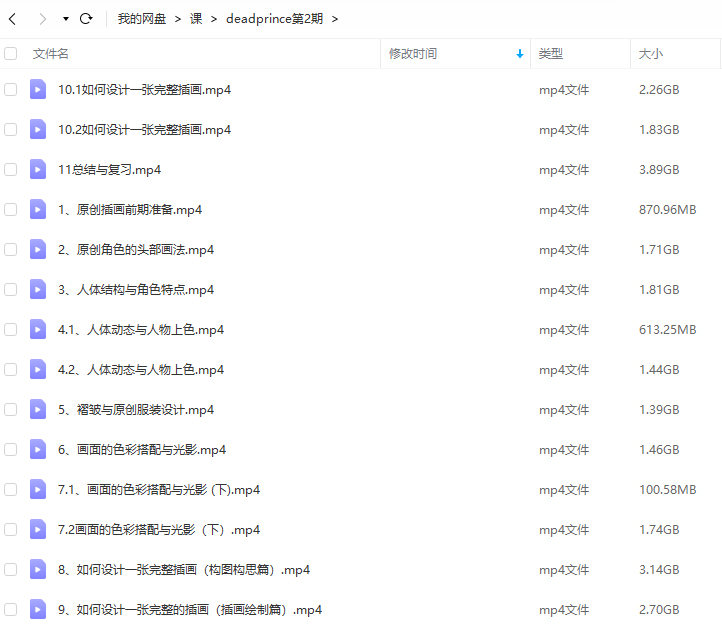Viewport: 722px width, 641px height.
Task: Select checkbox for 3、人体结构与角色特点.mp4
Action: (x=11, y=289)
